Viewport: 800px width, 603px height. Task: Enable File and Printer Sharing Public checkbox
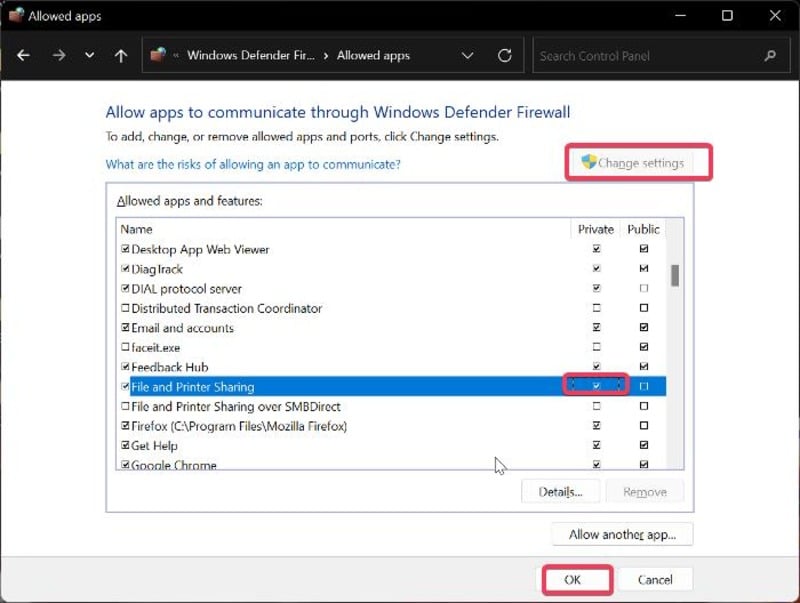tap(644, 386)
